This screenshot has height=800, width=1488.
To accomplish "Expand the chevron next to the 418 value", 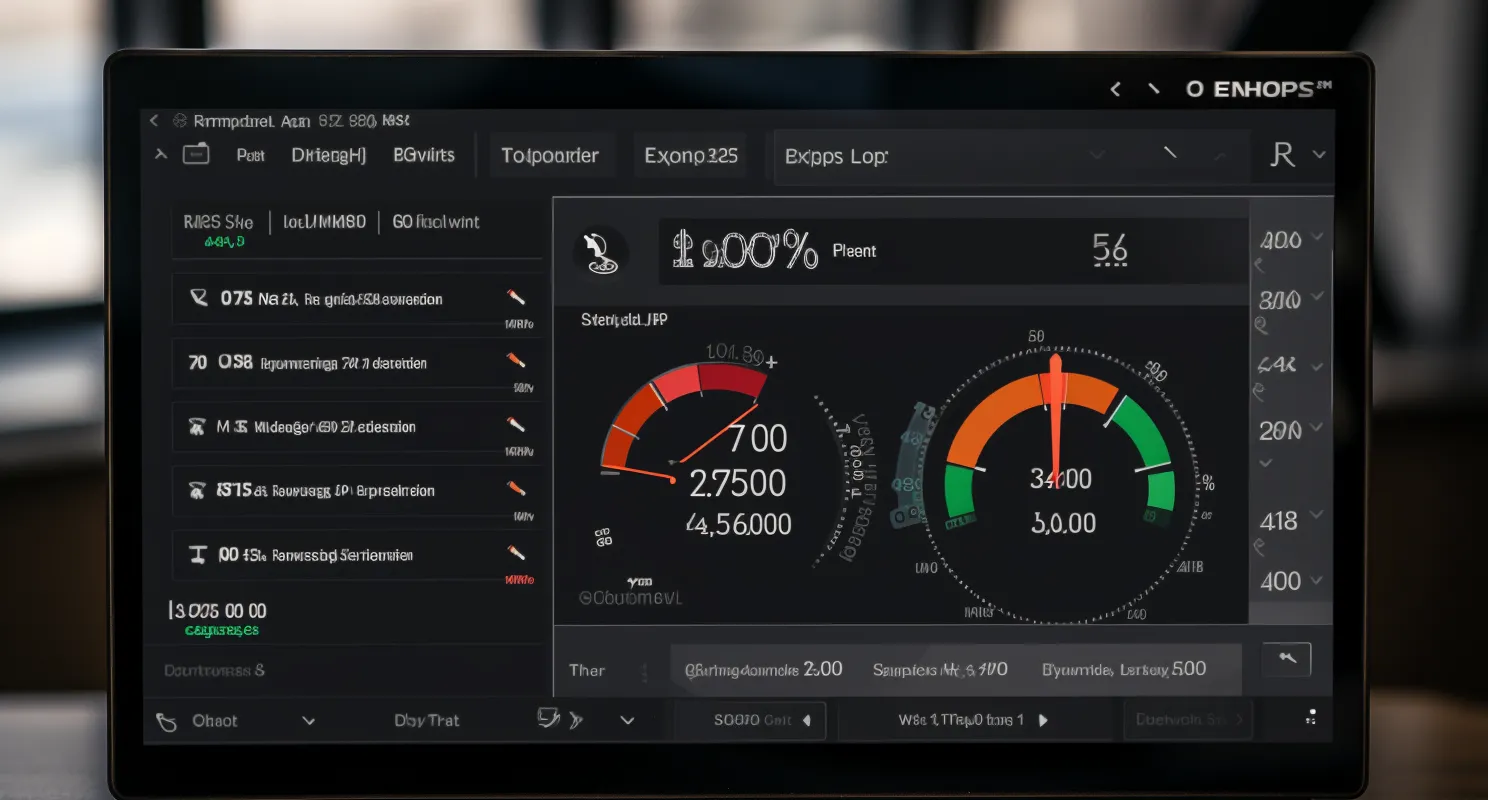I will pyautogui.click(x=1317, y=515).
